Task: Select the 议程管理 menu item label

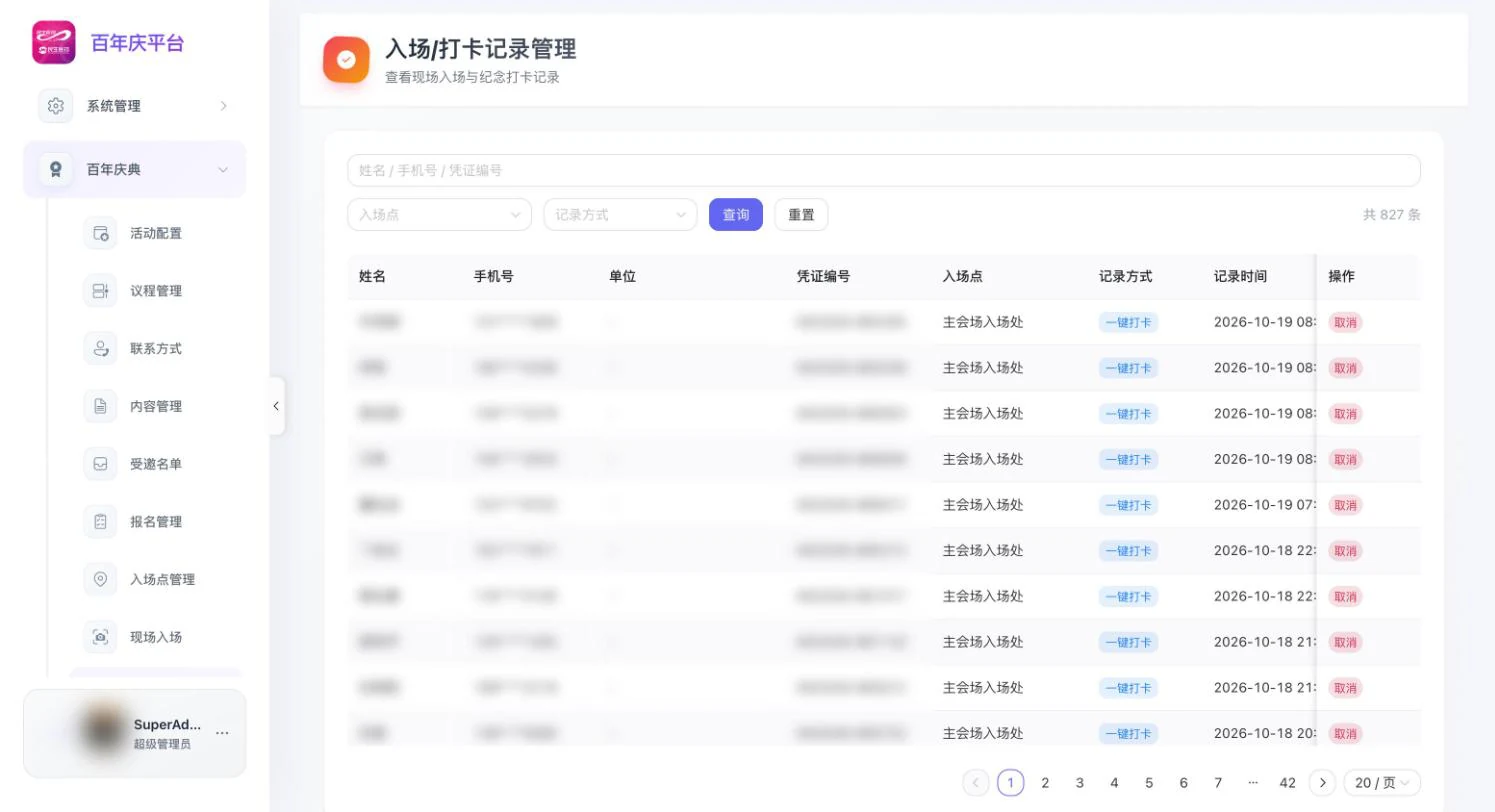Action: pos(156,291)
